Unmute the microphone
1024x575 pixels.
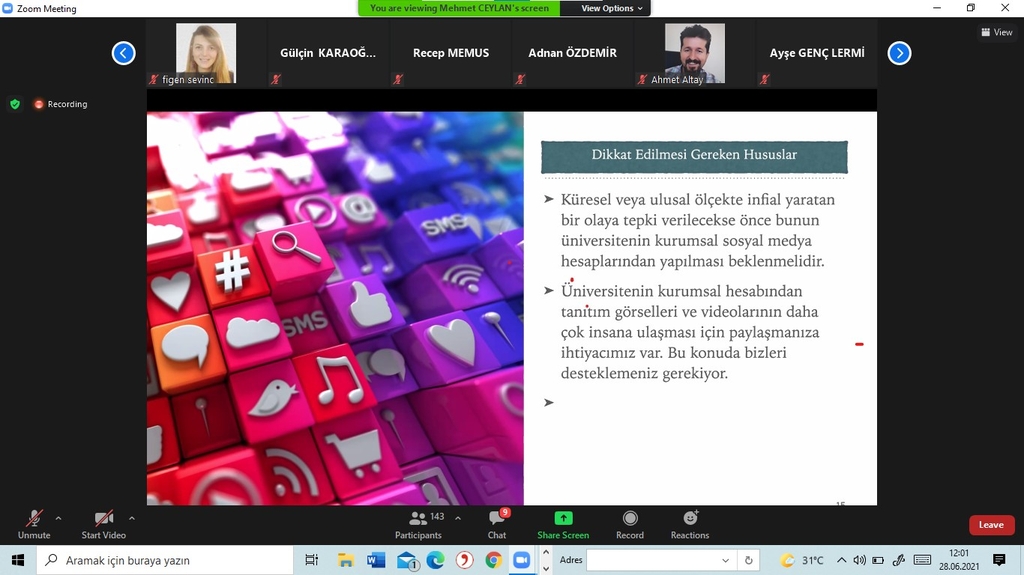point(34,525)
